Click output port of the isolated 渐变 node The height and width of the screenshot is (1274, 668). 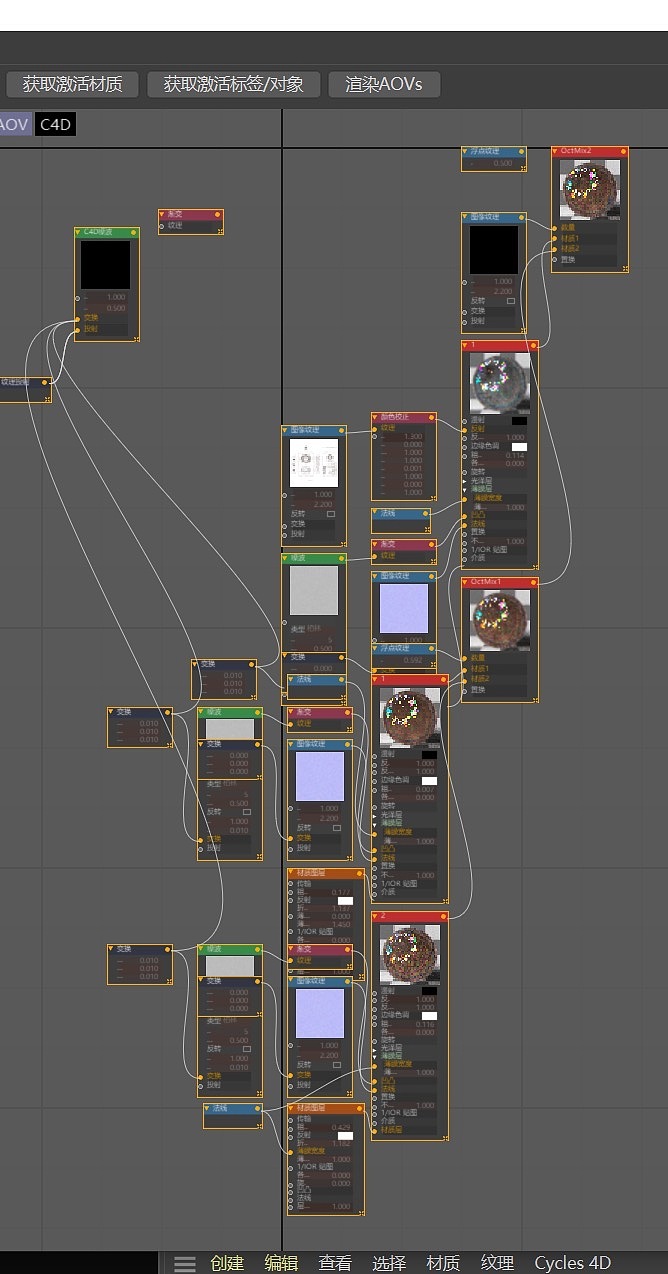[219, 214]
